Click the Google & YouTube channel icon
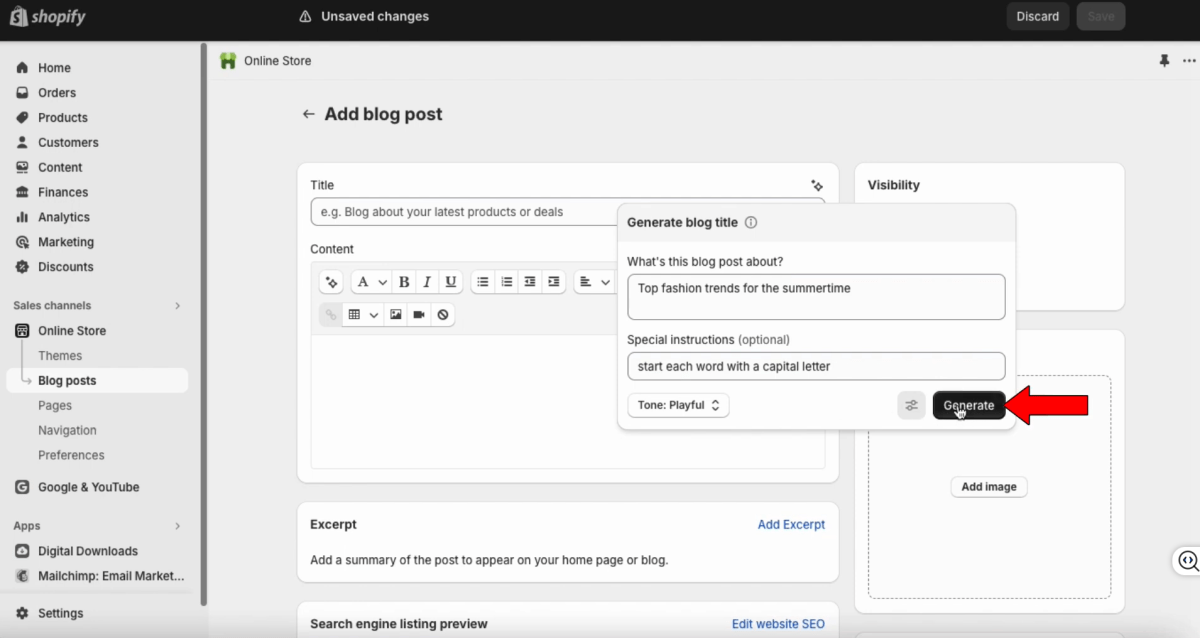 (x=22, y=488)
